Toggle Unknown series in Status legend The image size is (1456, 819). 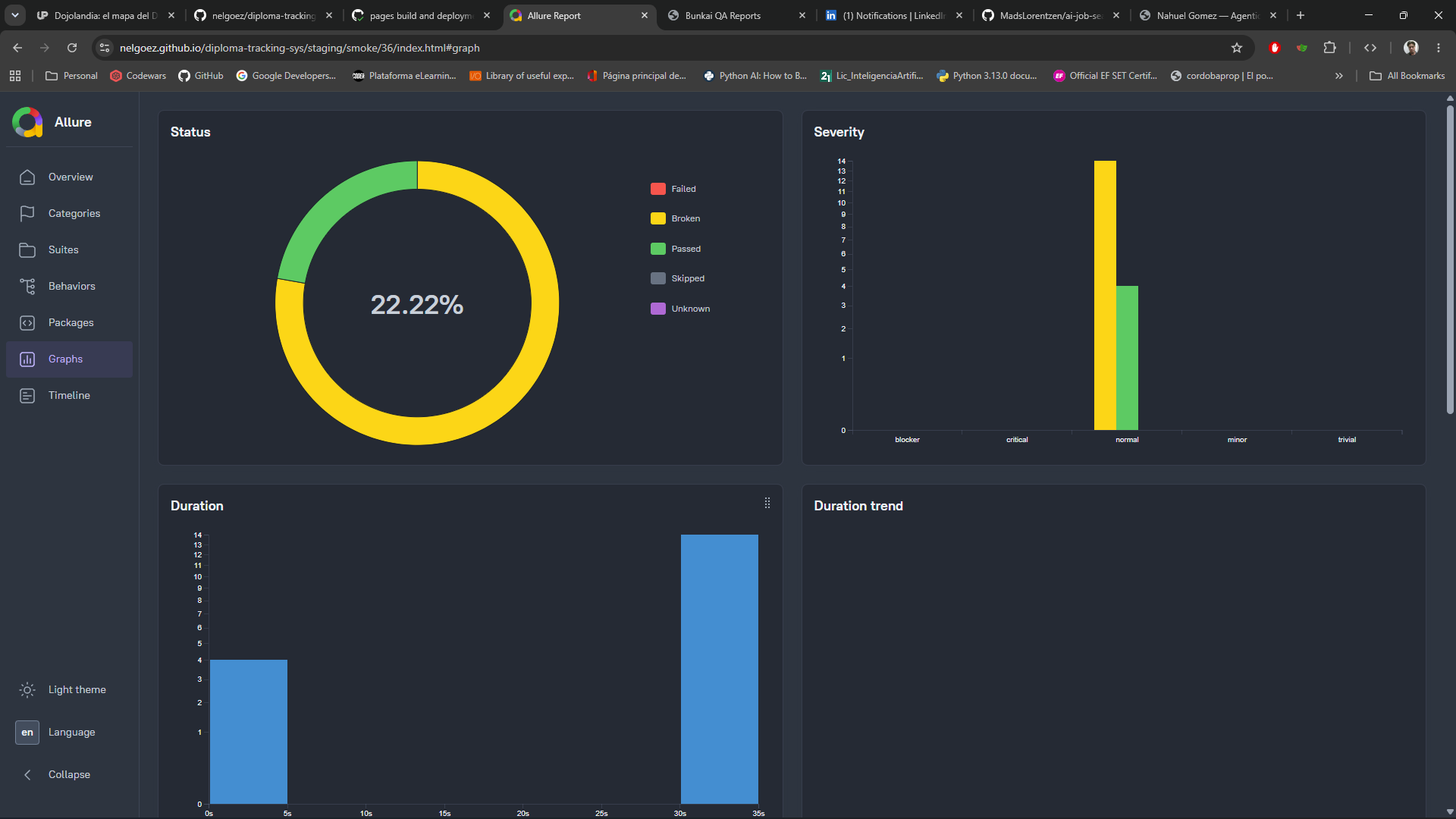pyautogui.click(x=680, y=309)
